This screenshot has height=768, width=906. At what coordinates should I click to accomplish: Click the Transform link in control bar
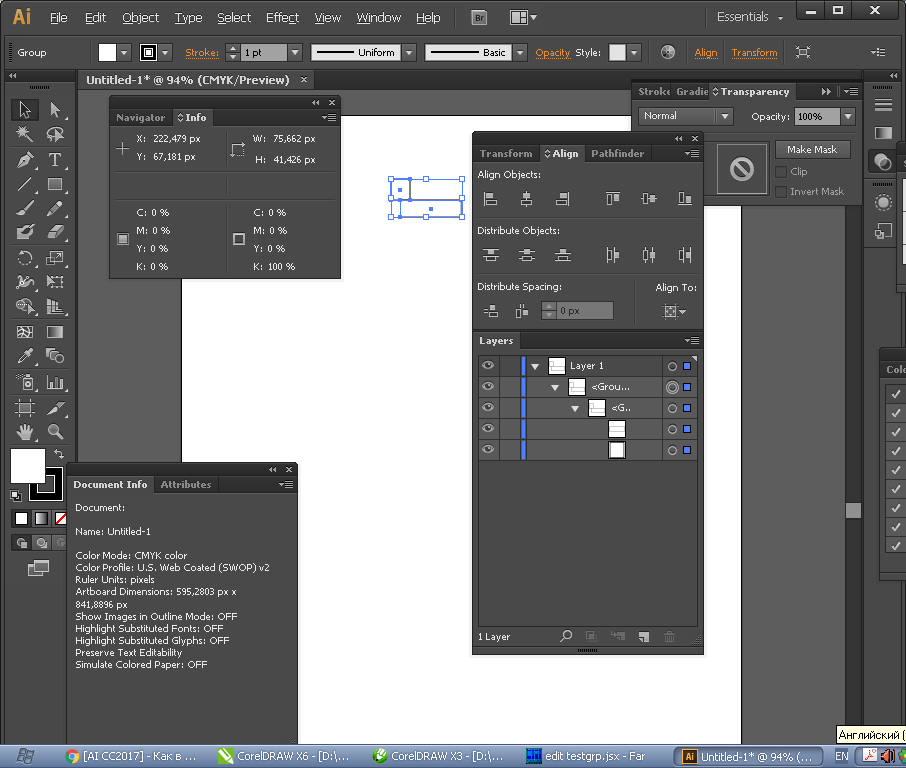tap(754, 53)
